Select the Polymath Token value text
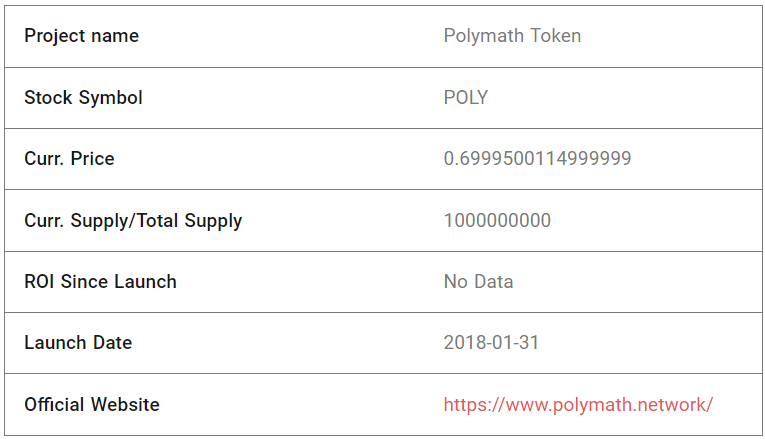Screen dimensions: 765x439 512,36
